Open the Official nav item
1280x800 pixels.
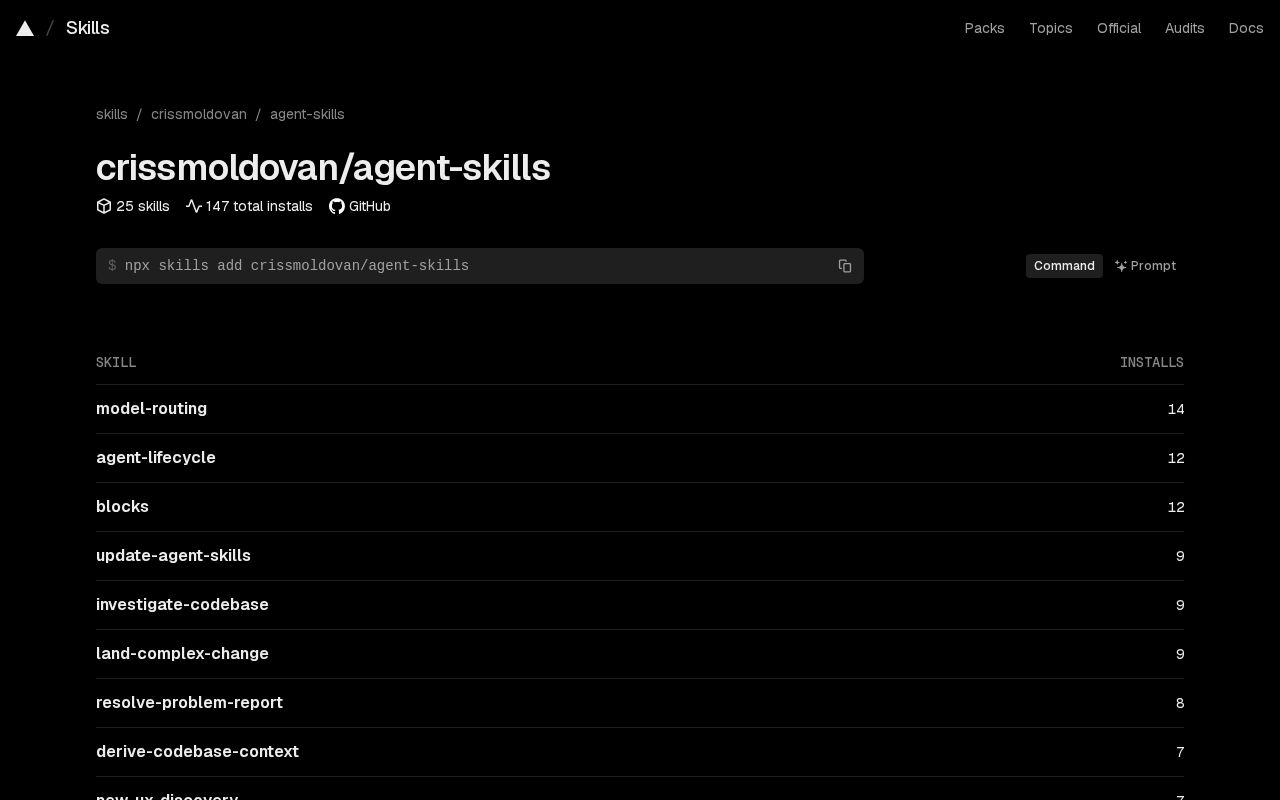click(x=1118, y=28)
